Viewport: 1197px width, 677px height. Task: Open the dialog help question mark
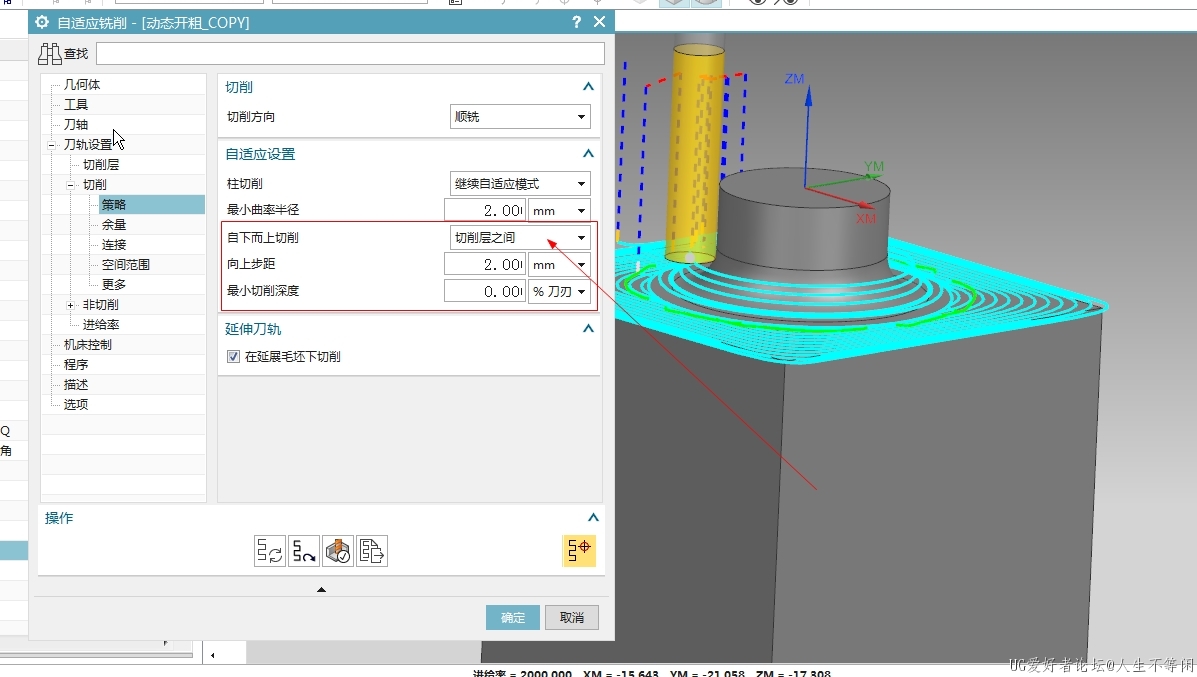click(x=576, y=22)
